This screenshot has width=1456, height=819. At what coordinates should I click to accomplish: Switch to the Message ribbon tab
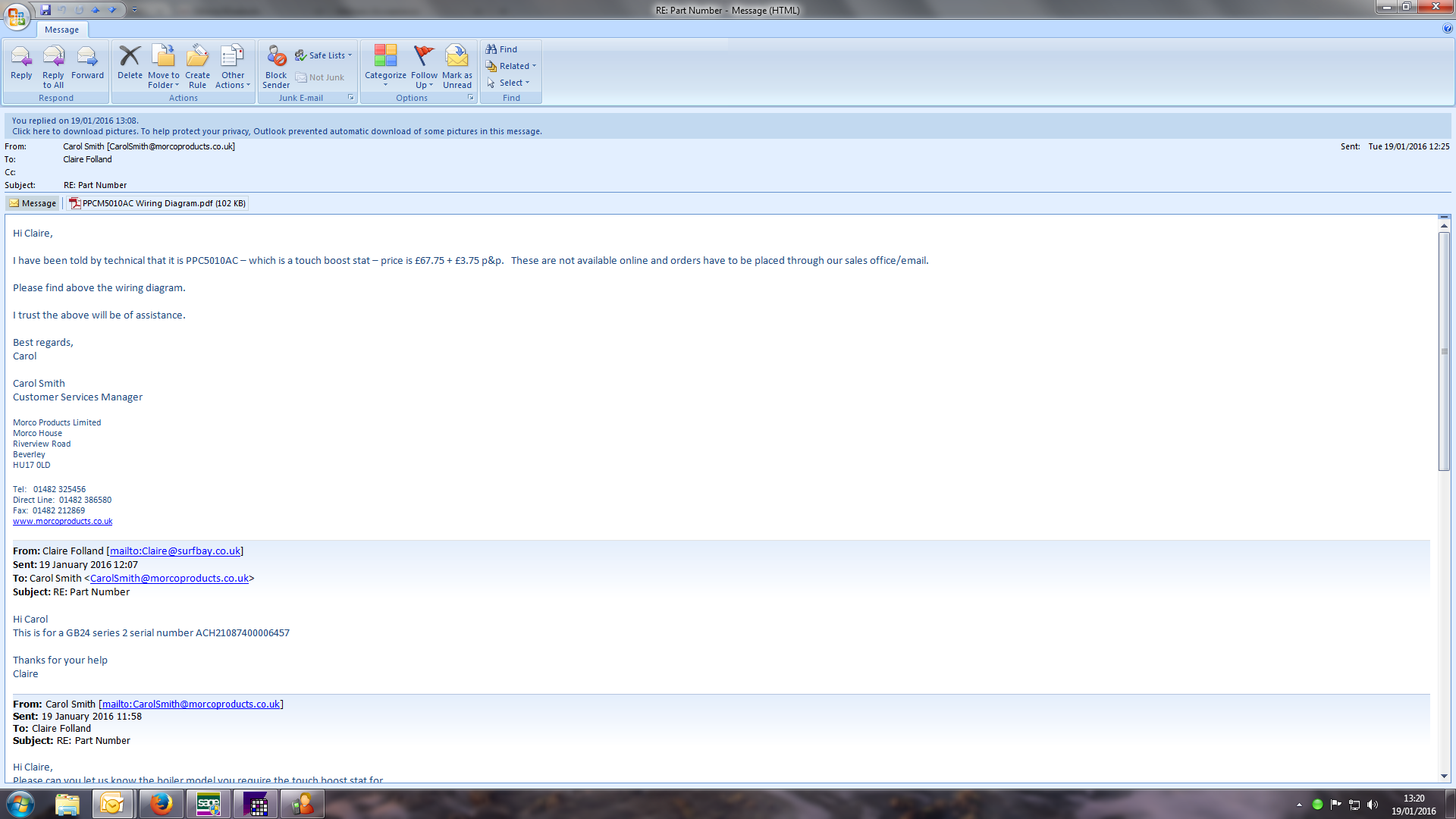[61, 30]
